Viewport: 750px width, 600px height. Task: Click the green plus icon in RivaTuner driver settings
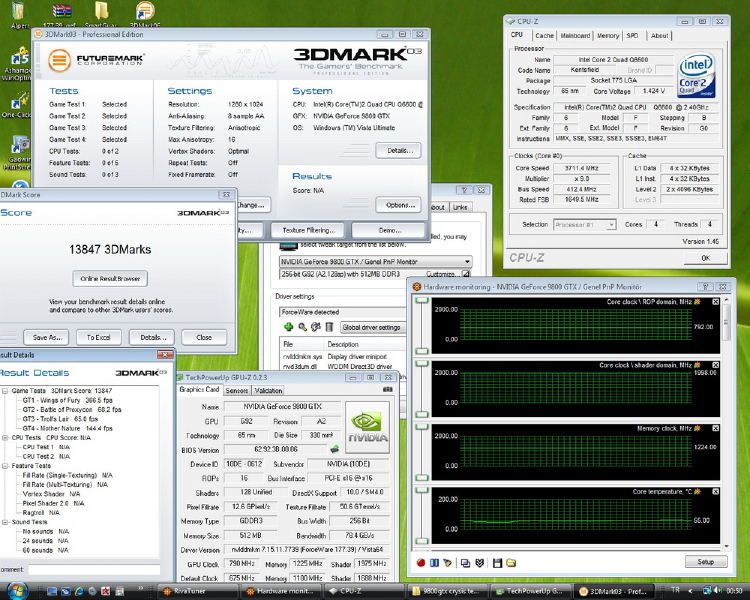[x=288, y=327]
